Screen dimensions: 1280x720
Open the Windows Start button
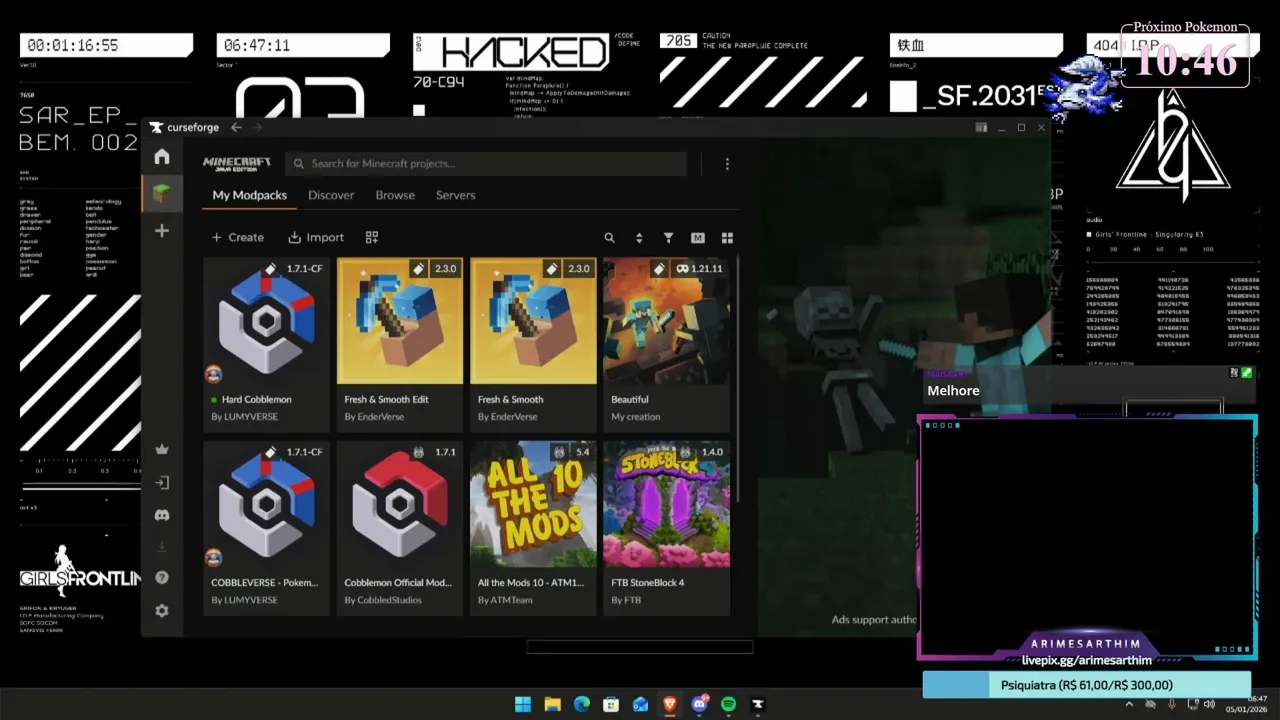coord(523,704)
